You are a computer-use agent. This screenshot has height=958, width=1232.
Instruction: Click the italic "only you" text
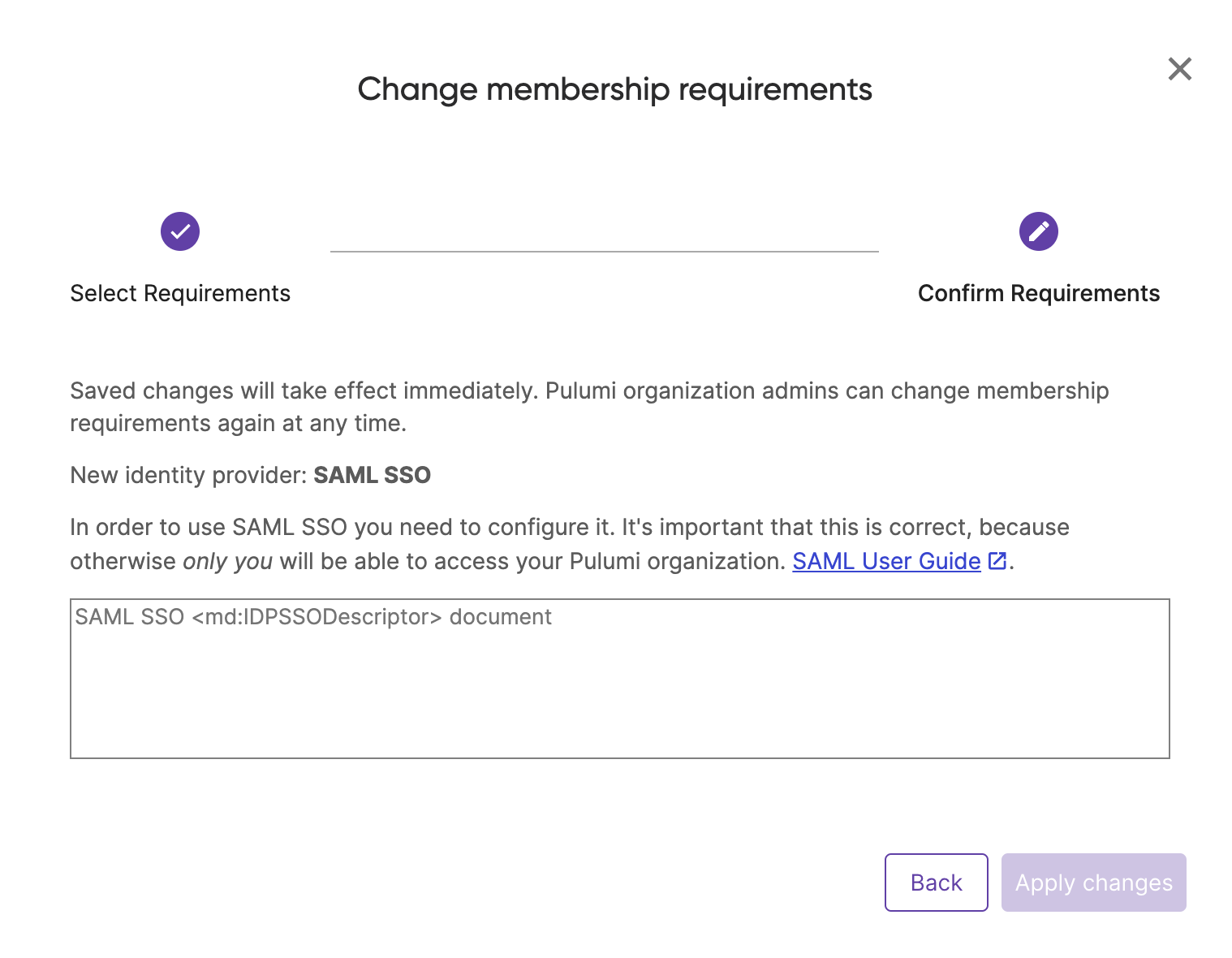pyautogui.click(x=227, y=561)
